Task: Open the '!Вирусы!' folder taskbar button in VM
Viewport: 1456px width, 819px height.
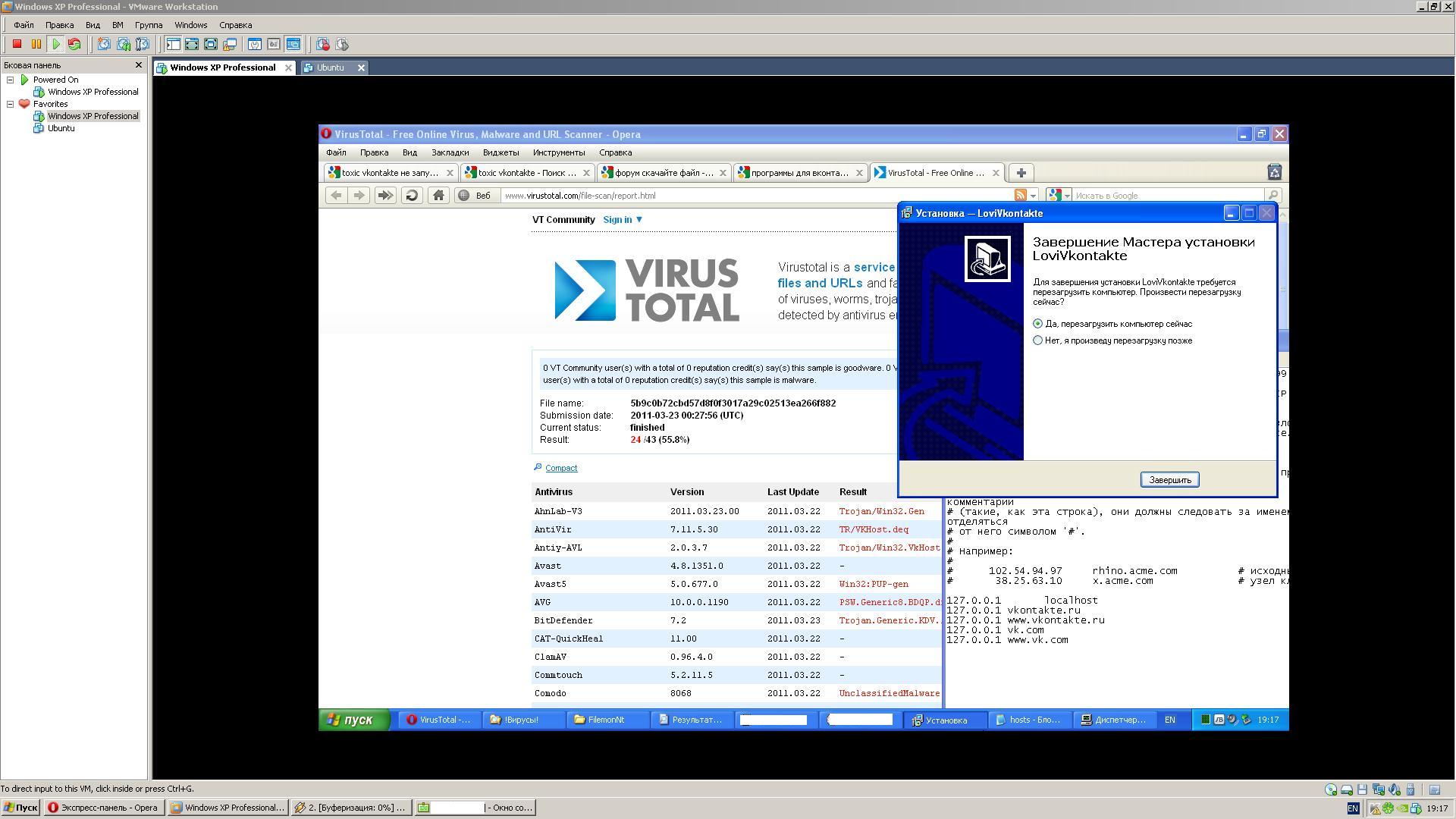Action: pos(524,720)
